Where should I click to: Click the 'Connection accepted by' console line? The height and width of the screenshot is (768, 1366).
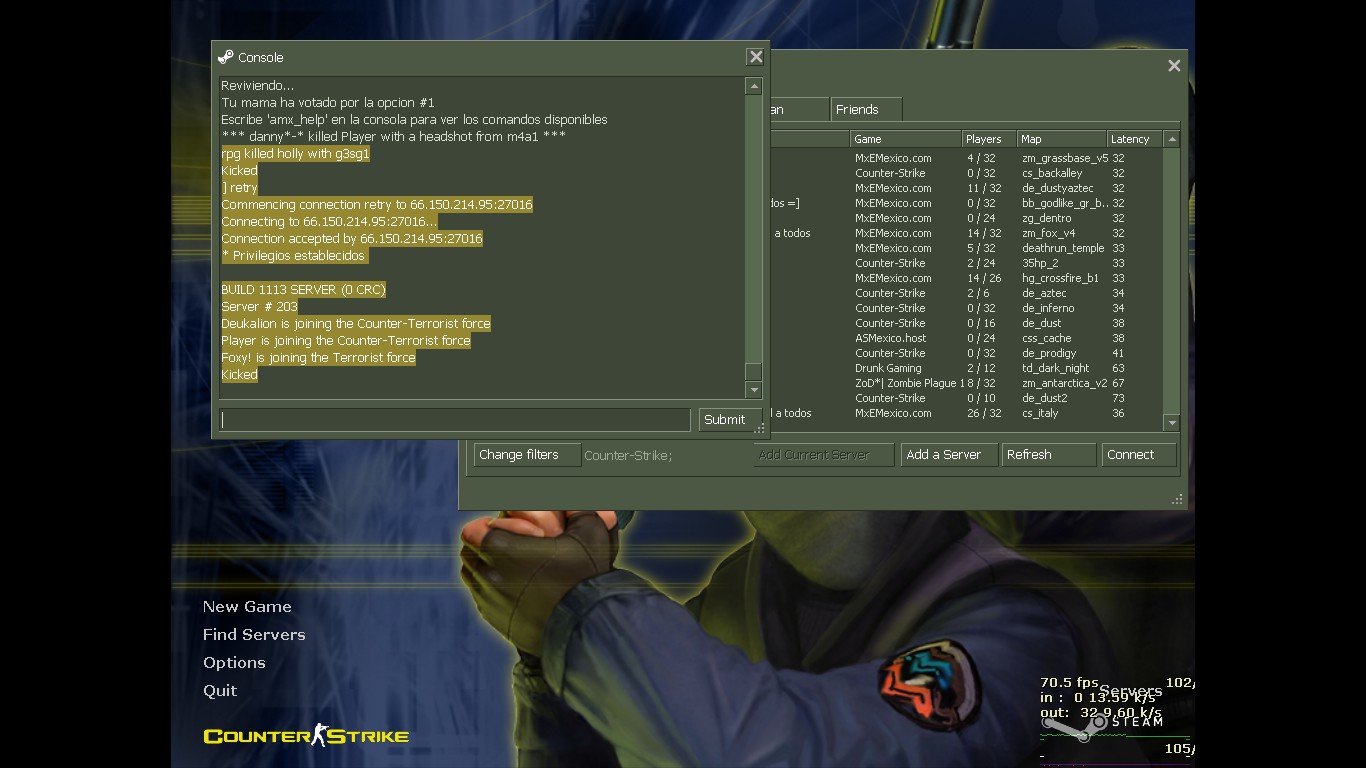pyautogui.click(x=352, y=239)
